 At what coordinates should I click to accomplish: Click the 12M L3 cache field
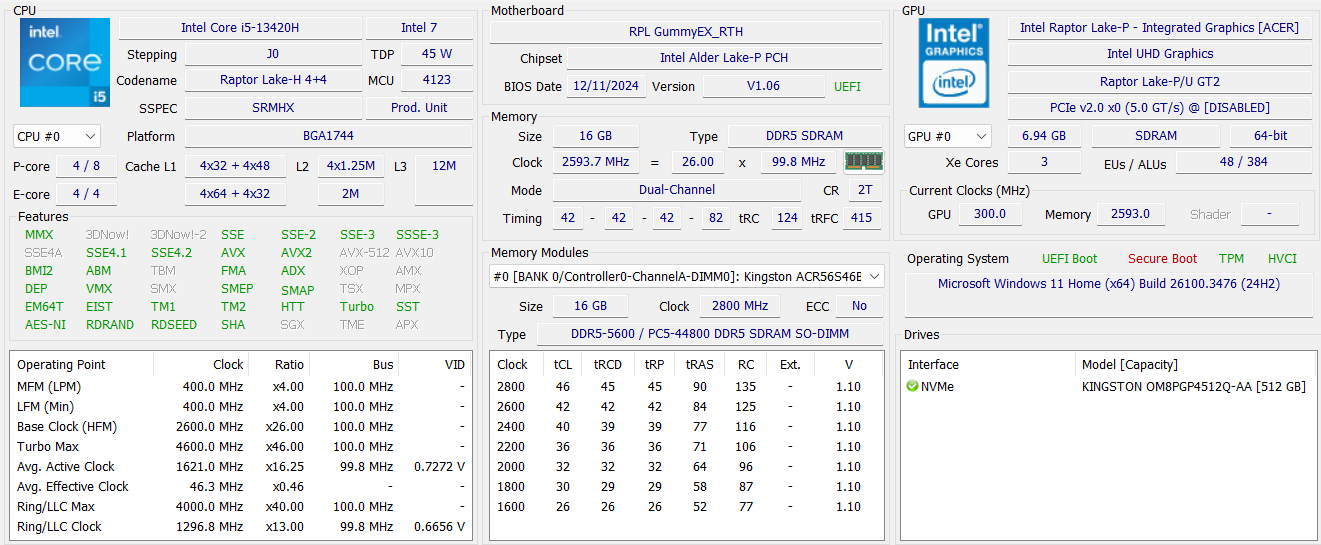pyautogui.click(x=444, y=166)
